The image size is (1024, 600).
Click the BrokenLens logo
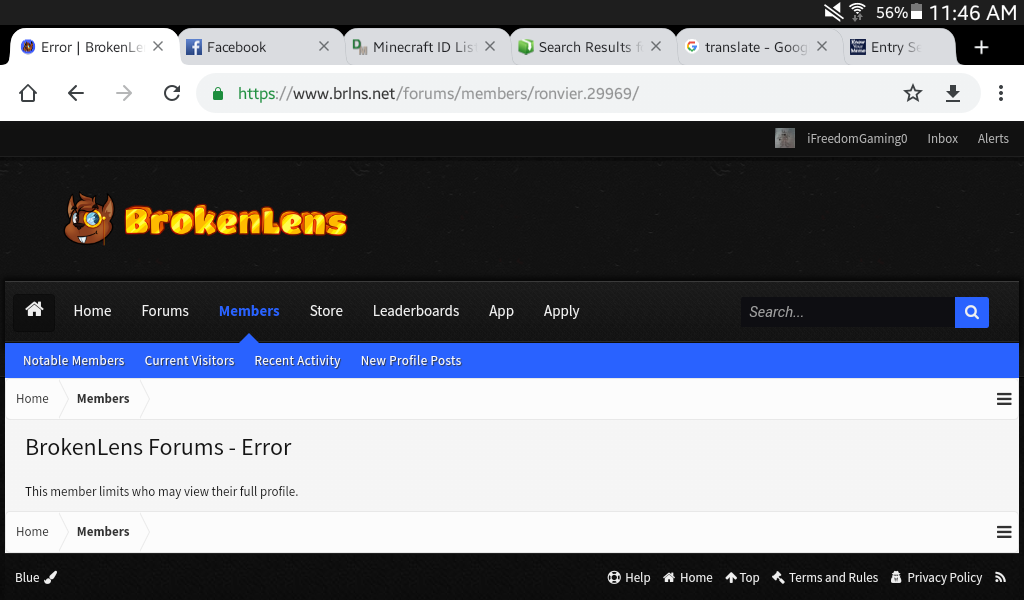pyautogui.click(x=206, y=220)
